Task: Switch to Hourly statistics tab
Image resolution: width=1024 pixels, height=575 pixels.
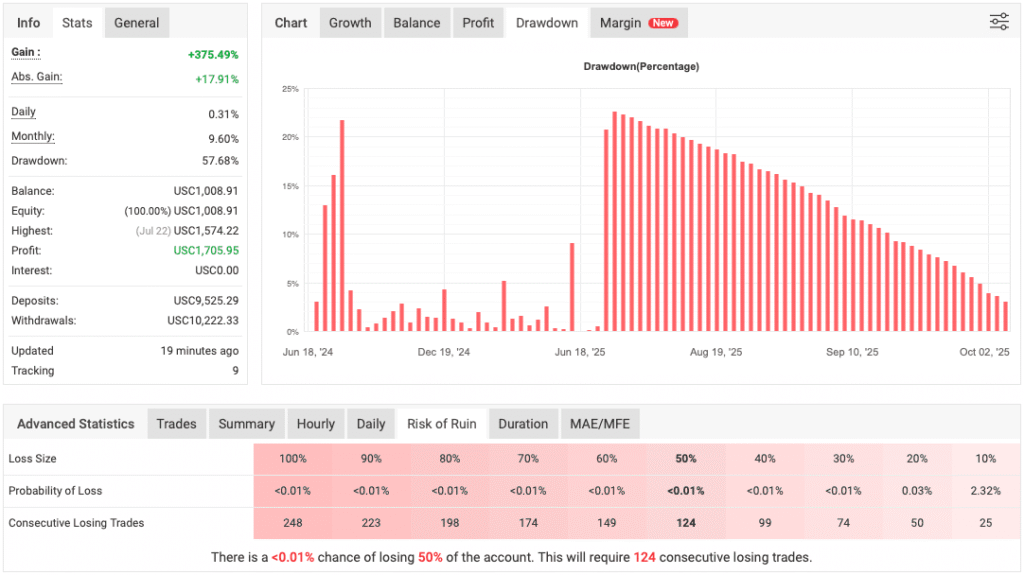Action: 316,424
